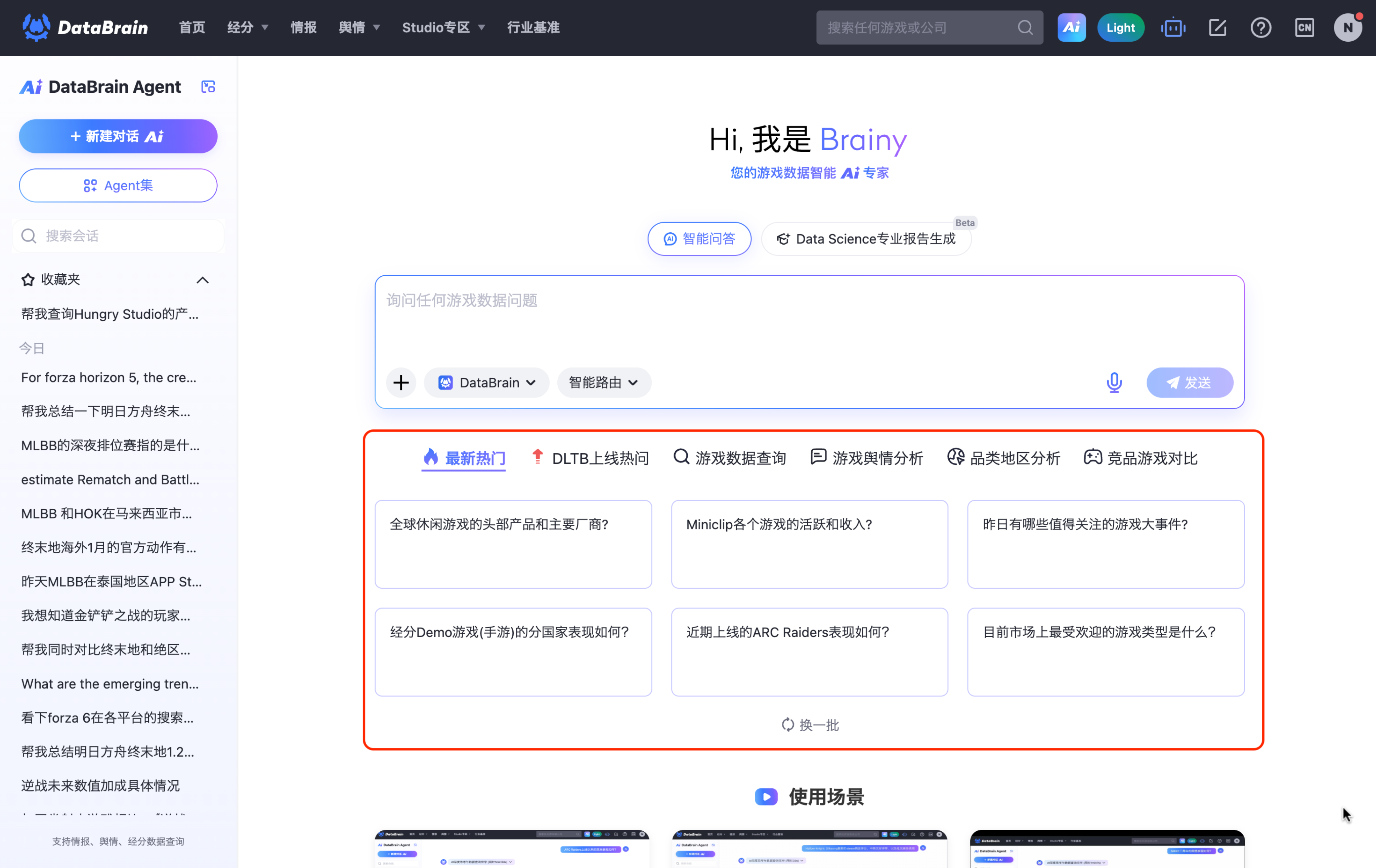The image size is (1376, 868).
Task: Click the 发送 send button
Action: [1190, 382]
